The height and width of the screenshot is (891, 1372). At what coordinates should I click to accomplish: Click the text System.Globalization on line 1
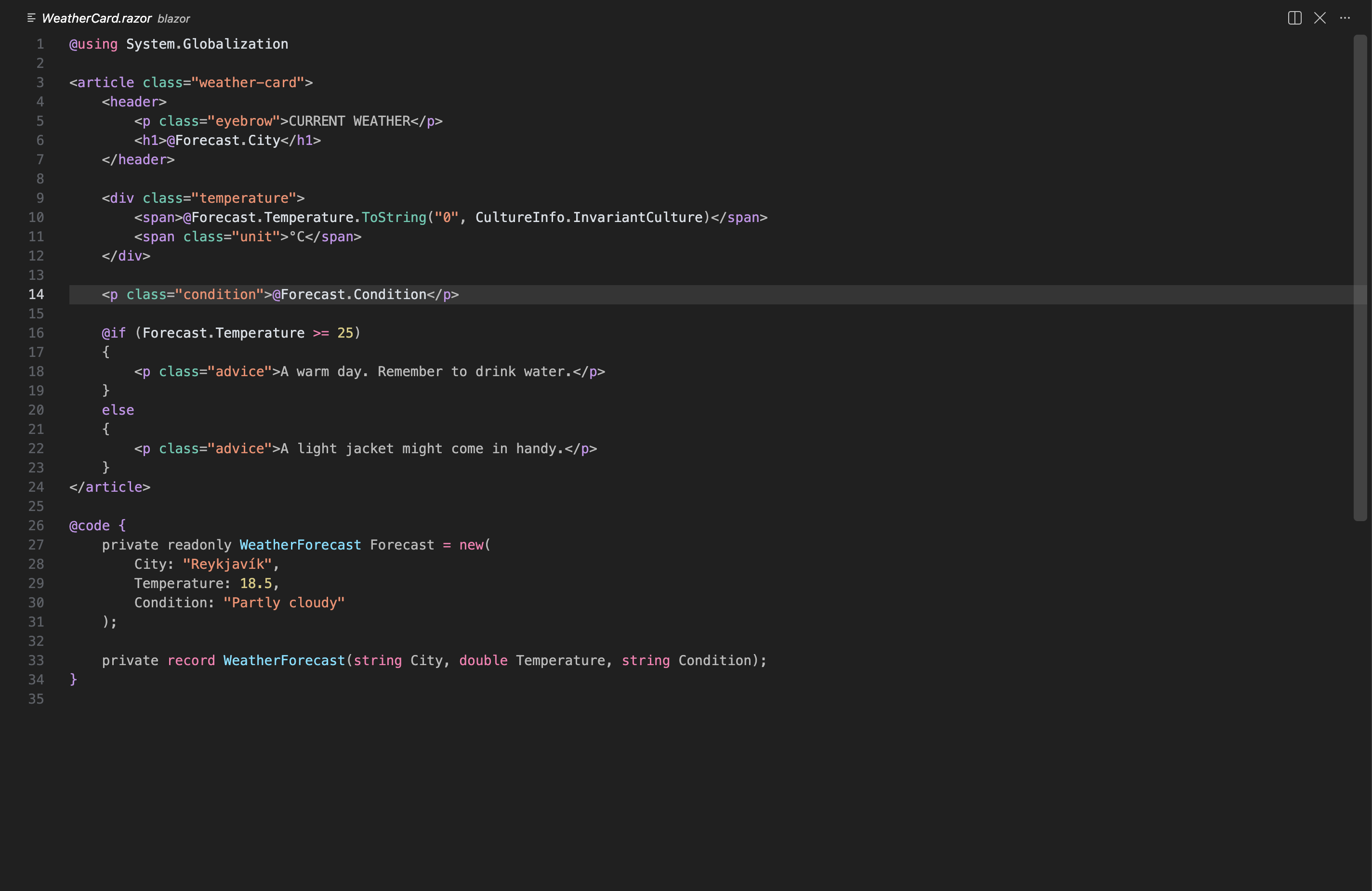207,44
